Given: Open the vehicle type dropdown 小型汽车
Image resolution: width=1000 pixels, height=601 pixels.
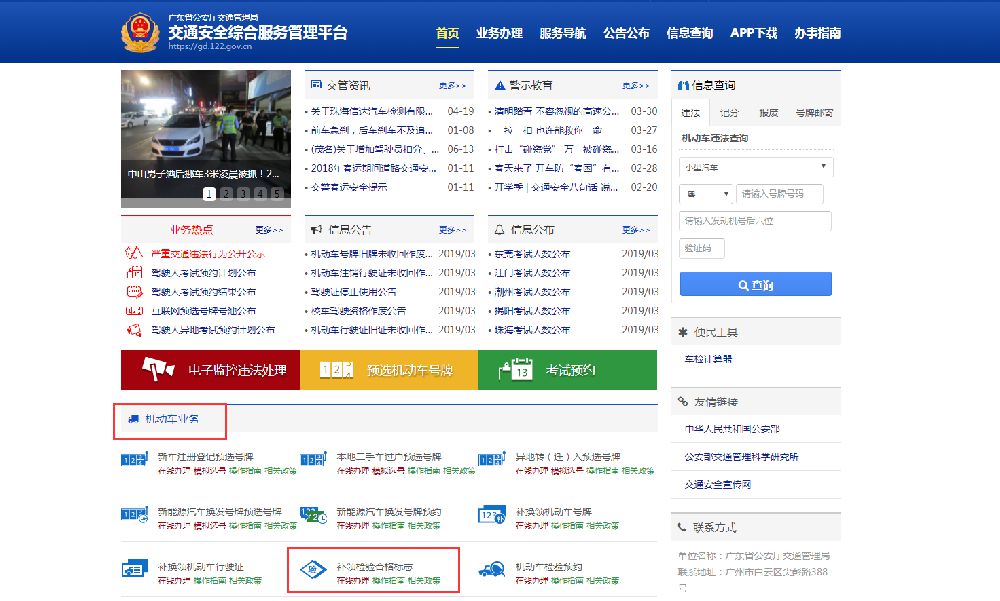Looking at the screenshot, I should click(x=756, y=167).
